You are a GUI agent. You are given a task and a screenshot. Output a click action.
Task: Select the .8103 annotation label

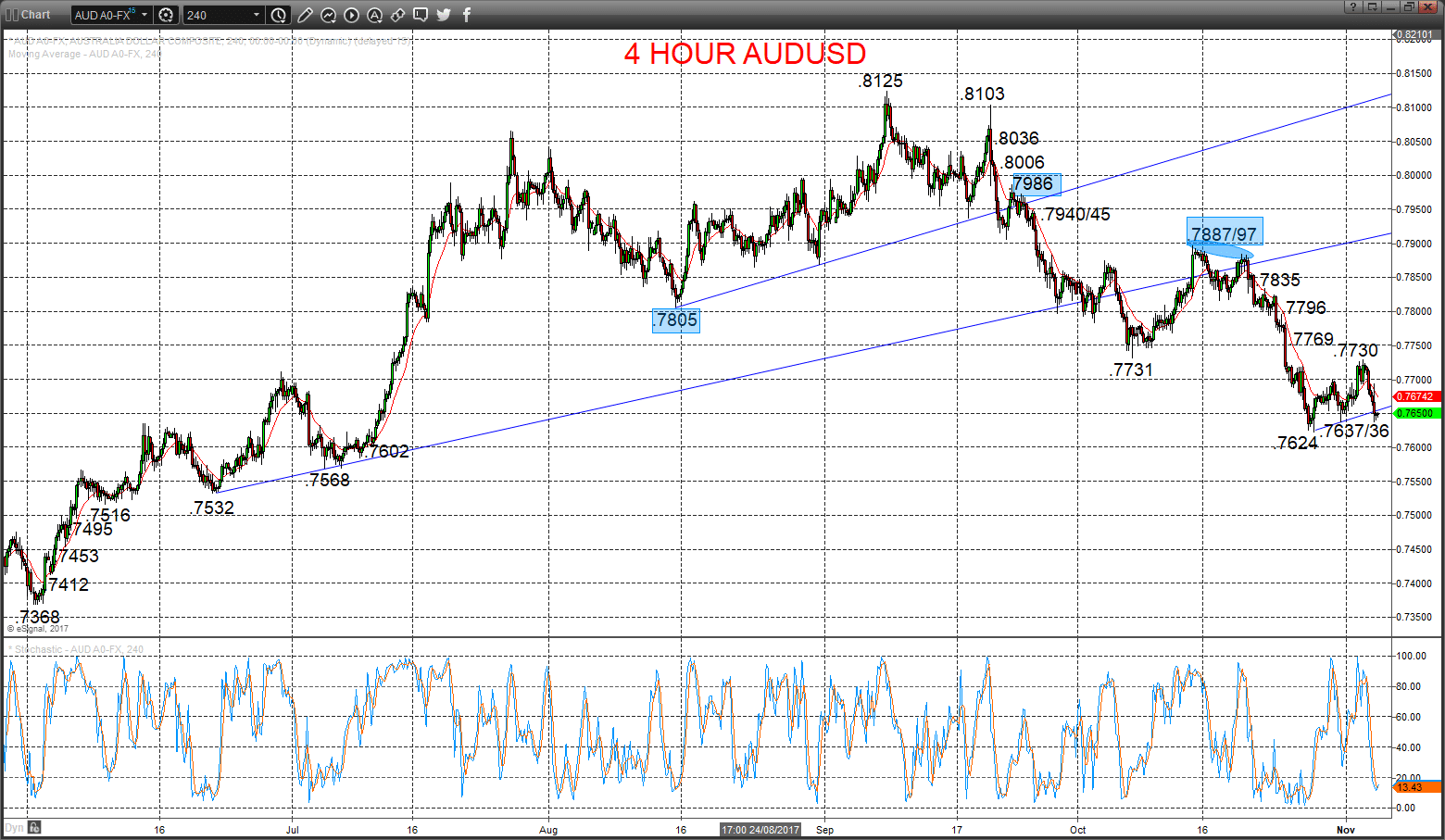point(982,94)
